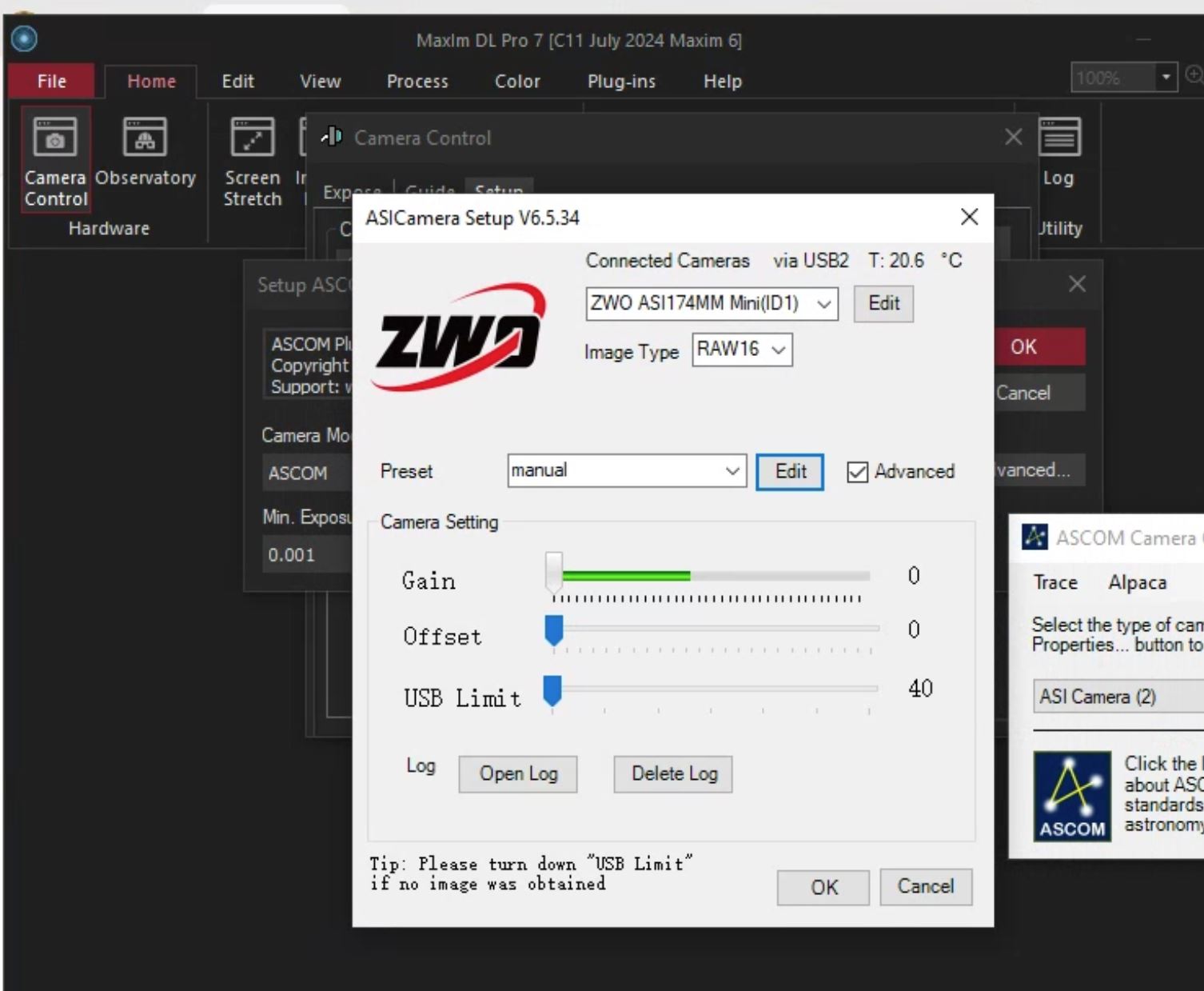This screenshot has height=991, width=1204.
Task: Click the ASCOM logo in chooser
Action: click(x=1072, y=796)
